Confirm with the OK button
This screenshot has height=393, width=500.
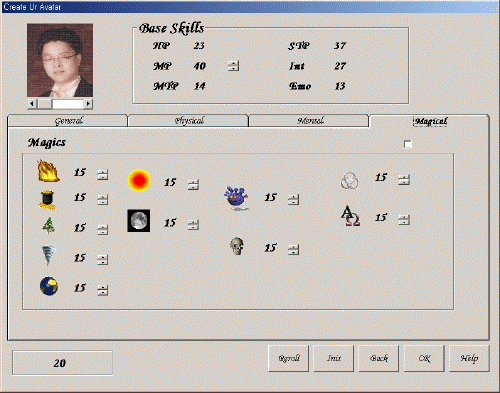(424, 358)
